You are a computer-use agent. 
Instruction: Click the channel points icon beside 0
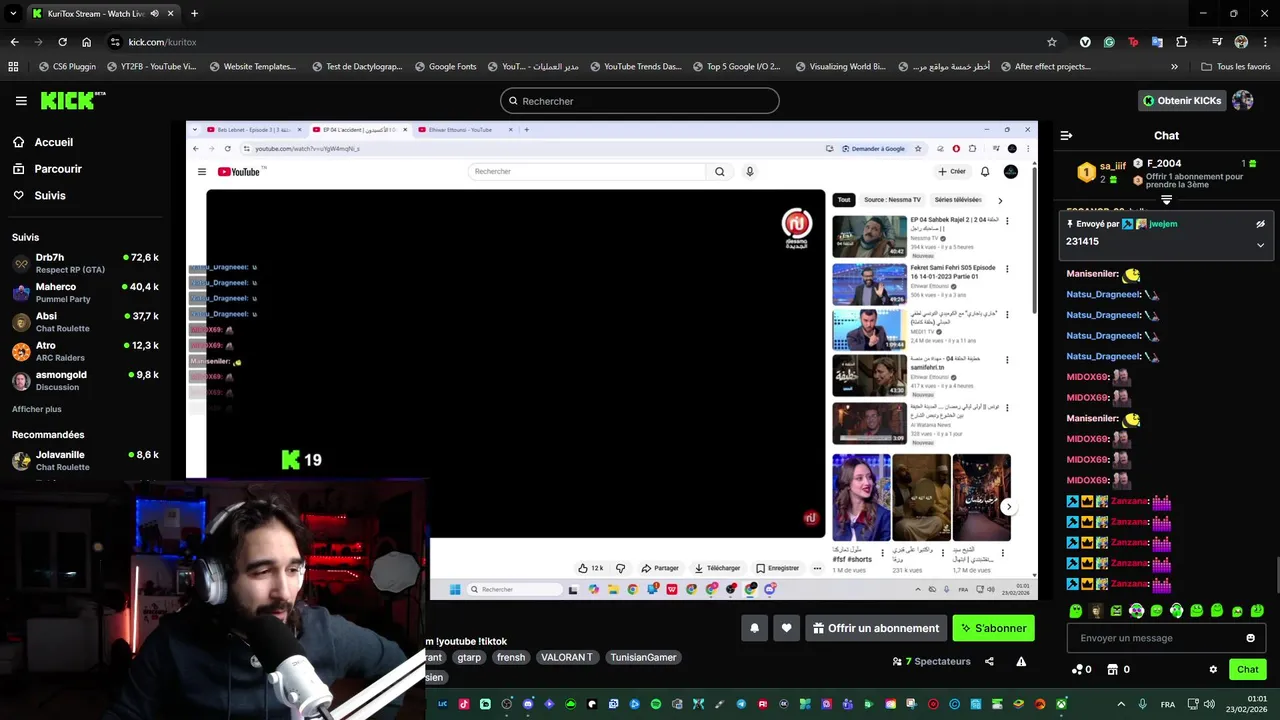point(1076,669)
